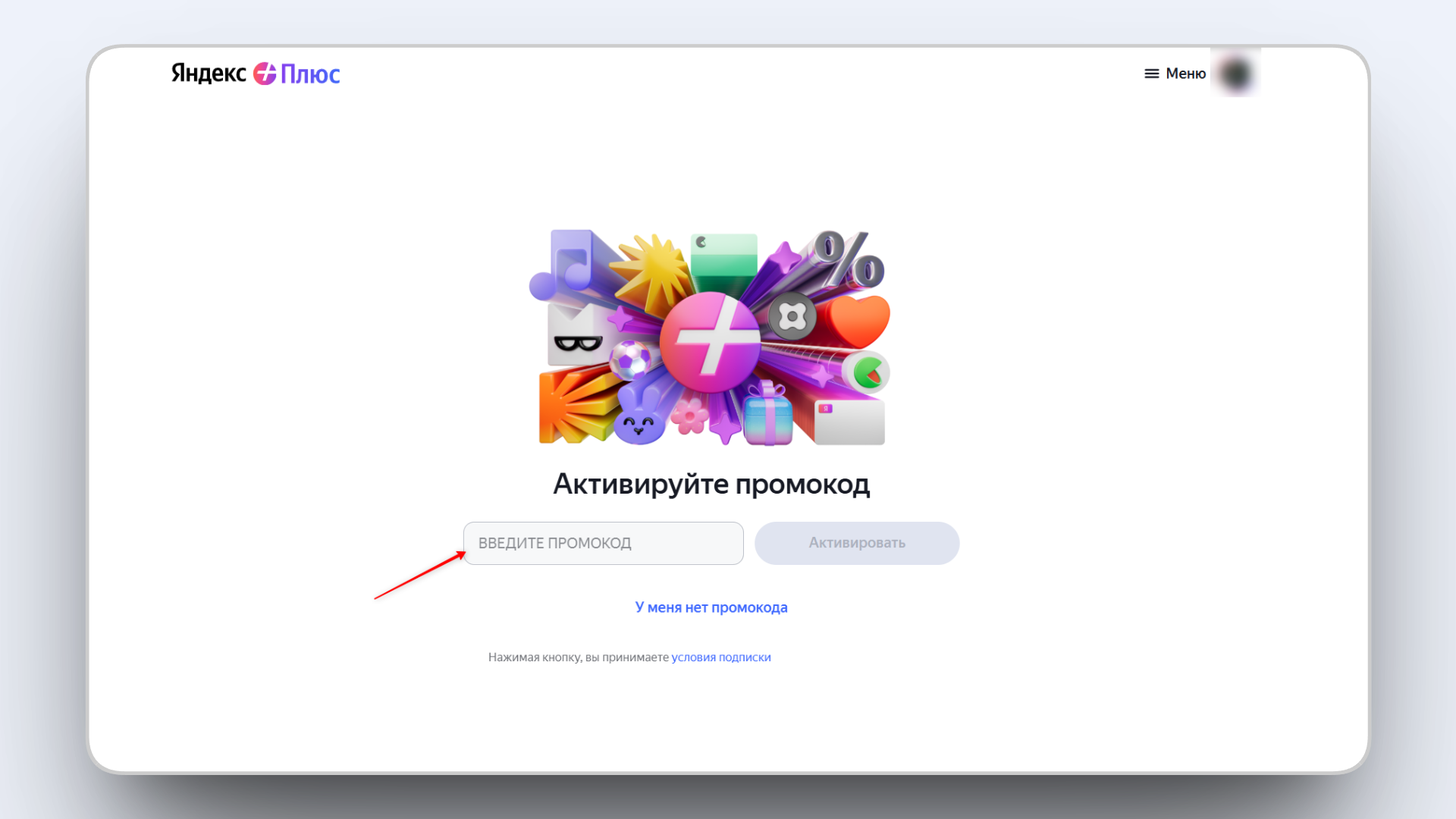1456x819 pixels.
Task: Click the Yandex Plus logo icon
Action: tap(265, 74)
